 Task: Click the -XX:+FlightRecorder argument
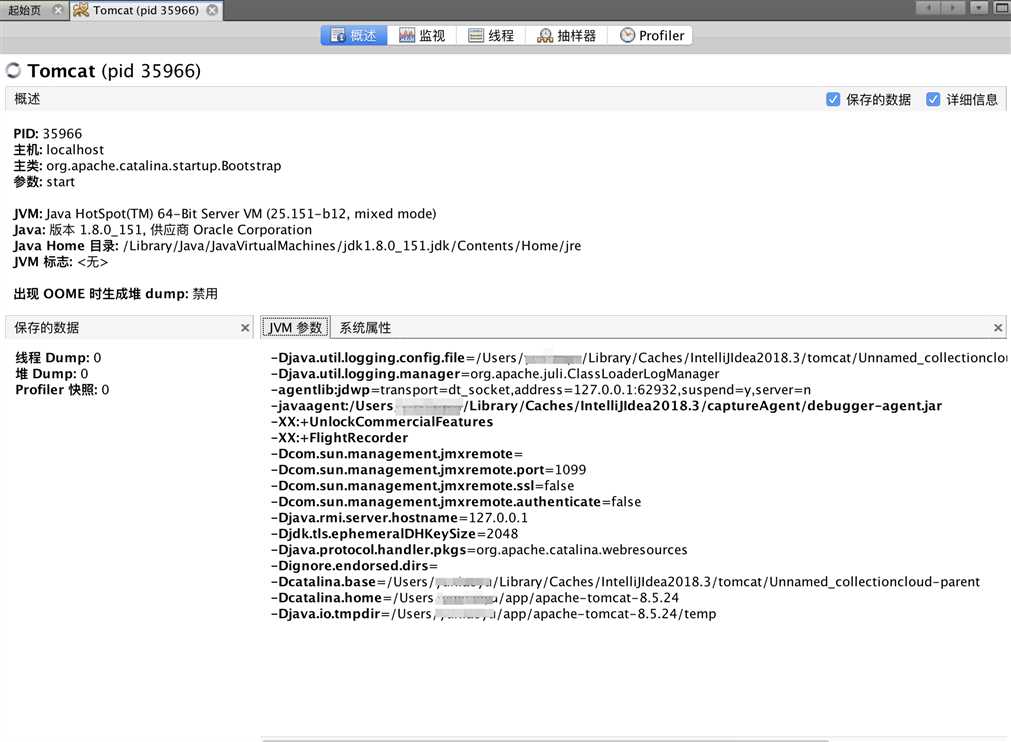[x=340, y=438]
